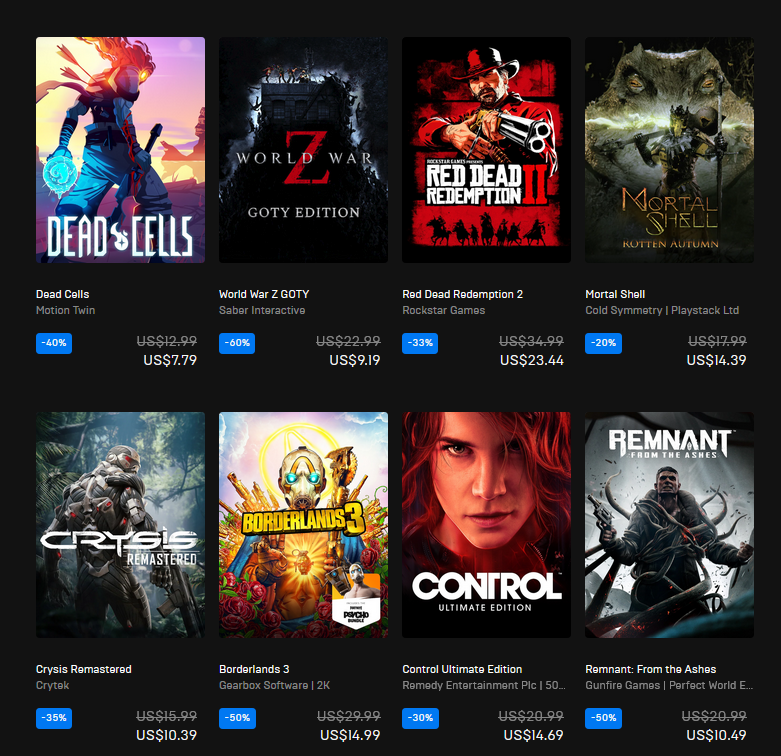Open the Borderlands 3 cover image
Screen dimensions: 781x756
(x=303, y=524)
